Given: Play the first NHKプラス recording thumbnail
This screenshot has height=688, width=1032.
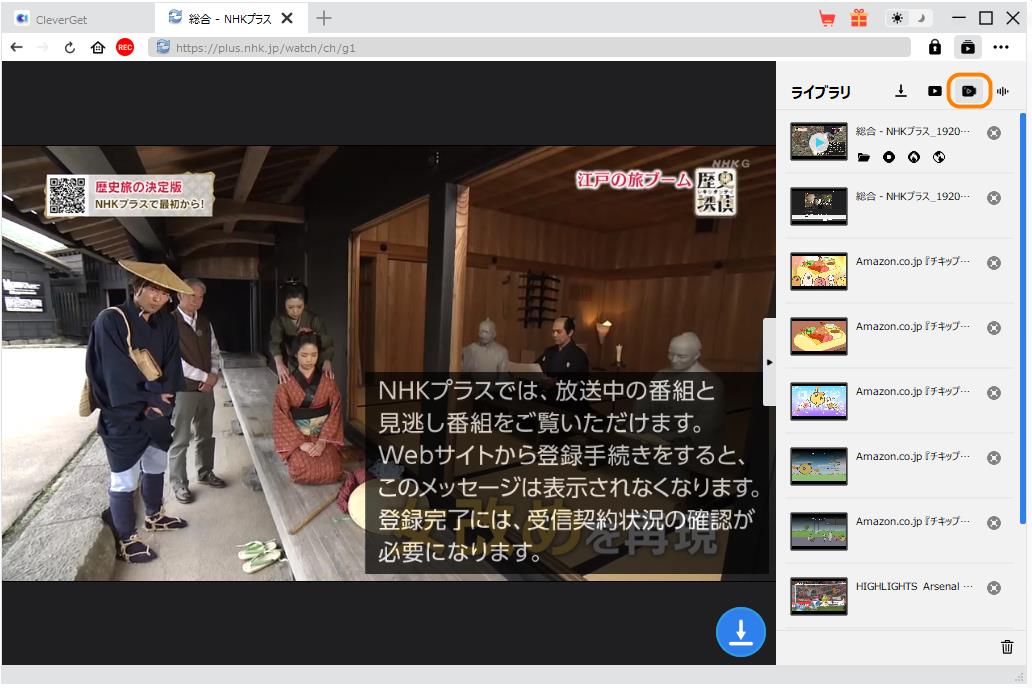Looking at the screenshot, I should click(819, 142).
